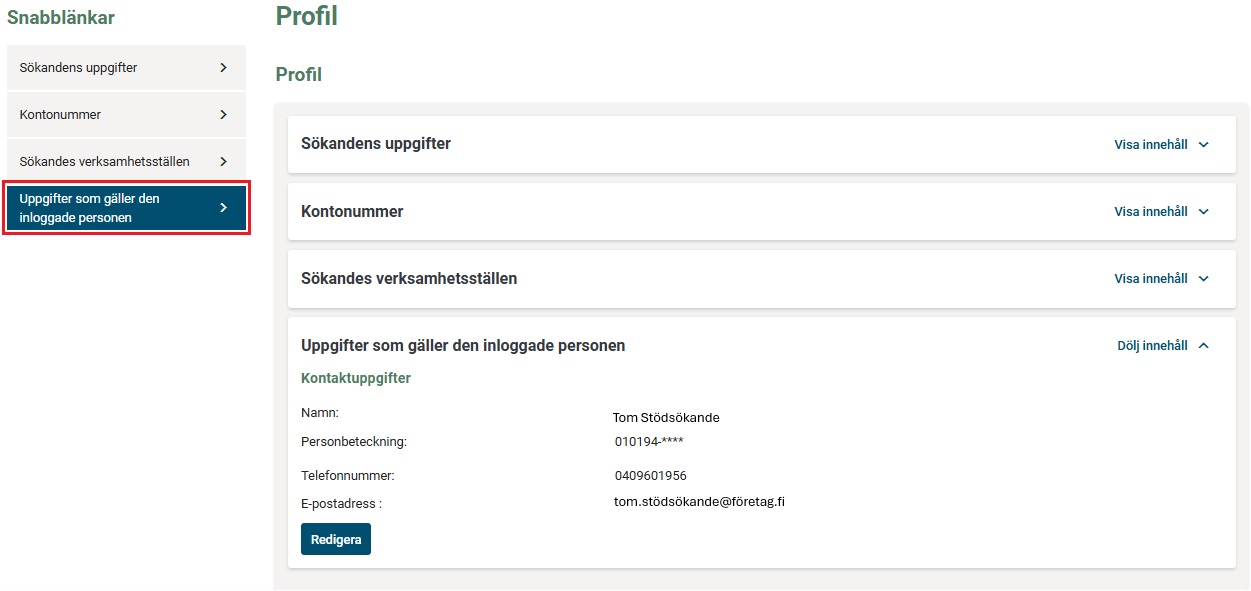Expand Sökandes verksamhetsställen with Visa innehåll
Screen dimensions: 1251x591
(1151, 279)
